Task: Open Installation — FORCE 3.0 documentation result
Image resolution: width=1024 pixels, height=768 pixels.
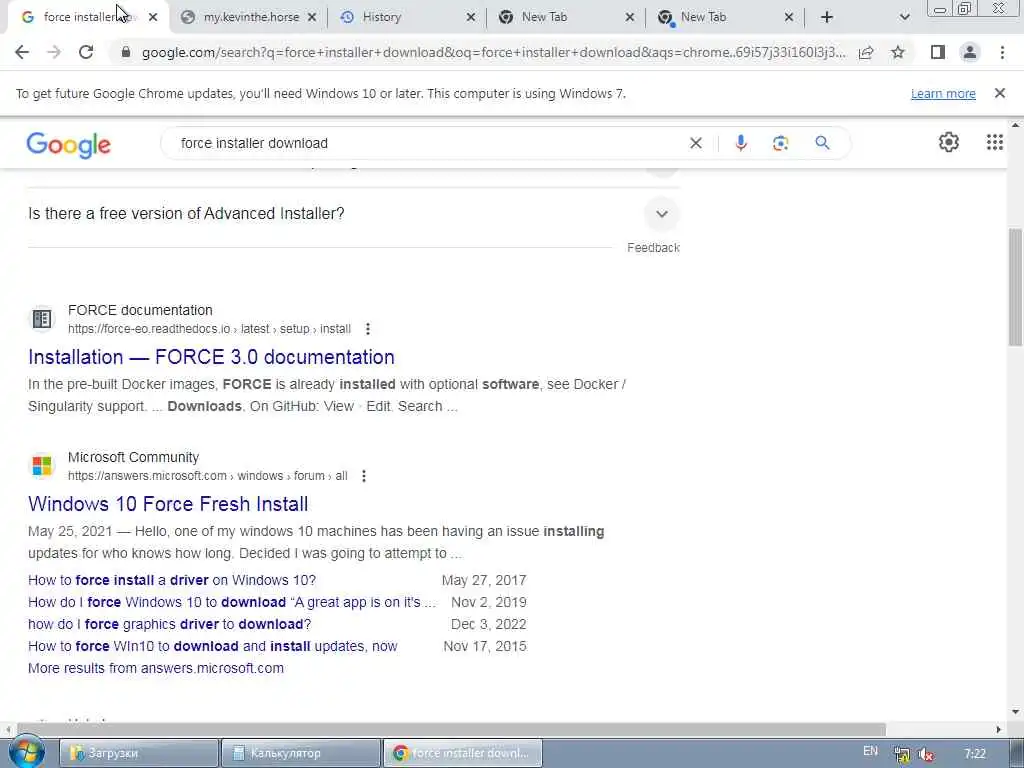Action: pos(212,357)
